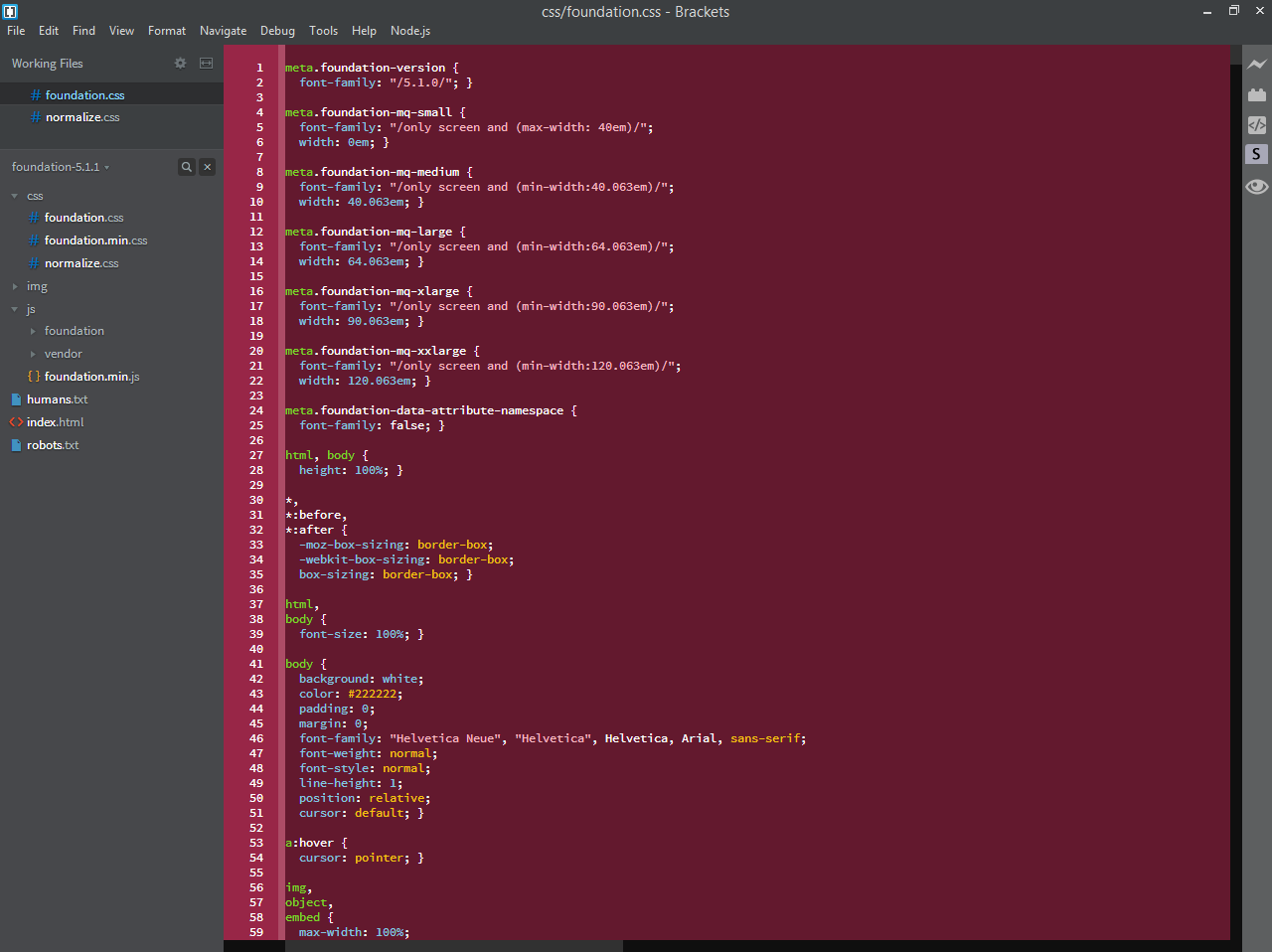Screen dimensions: 1272x952
Task: Click the Working Files header label
Action: [x=47, y=64]
